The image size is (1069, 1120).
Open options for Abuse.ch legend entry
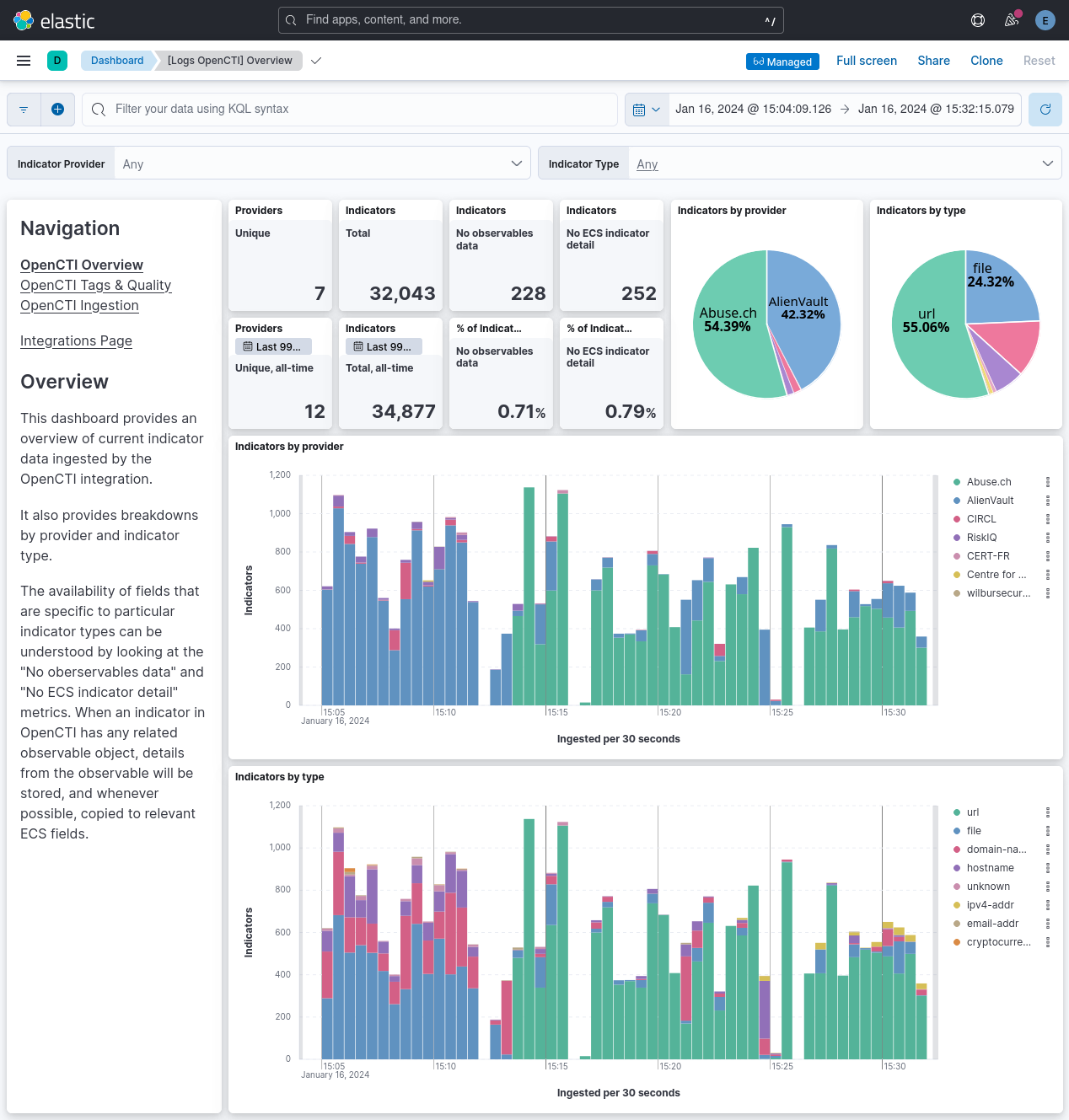point(1048,481)
